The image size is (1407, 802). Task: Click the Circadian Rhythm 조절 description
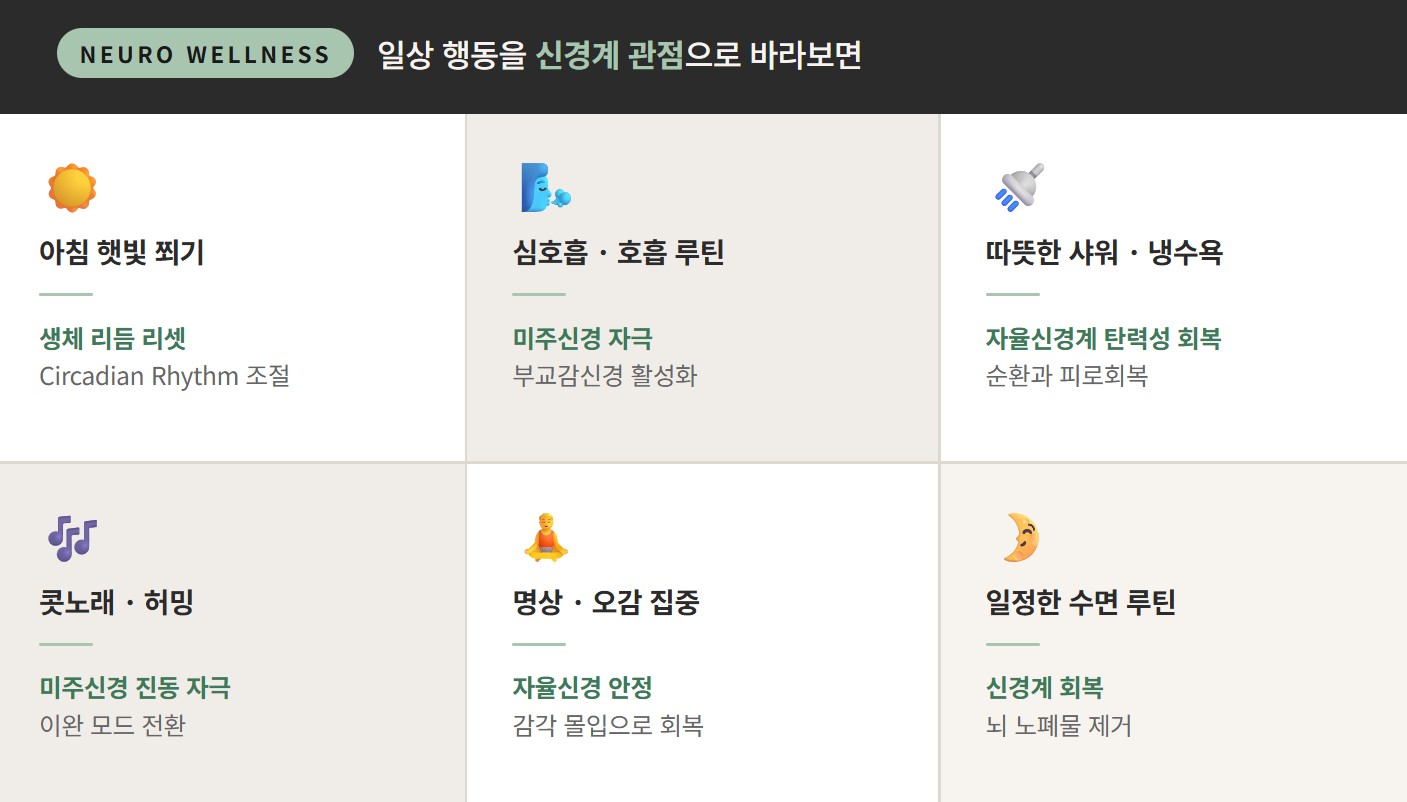[x=165, y=377]
